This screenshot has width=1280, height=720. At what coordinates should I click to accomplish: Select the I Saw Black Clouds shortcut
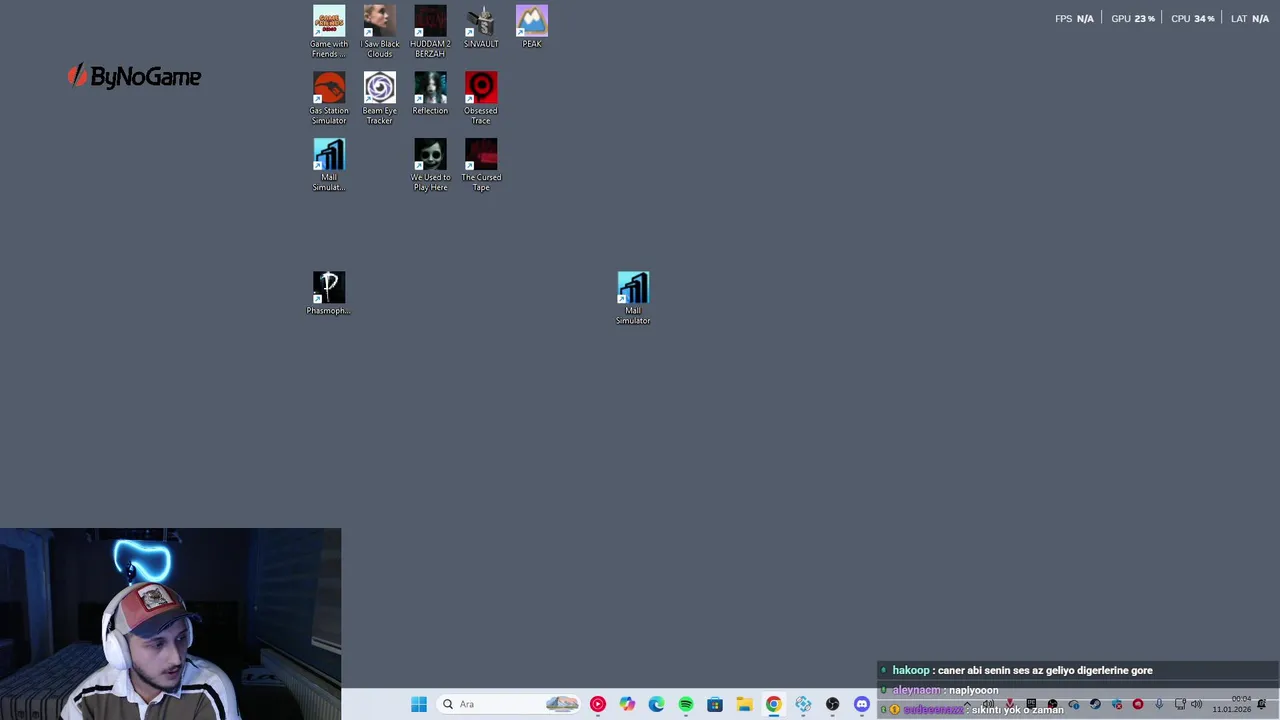(379, 32)
